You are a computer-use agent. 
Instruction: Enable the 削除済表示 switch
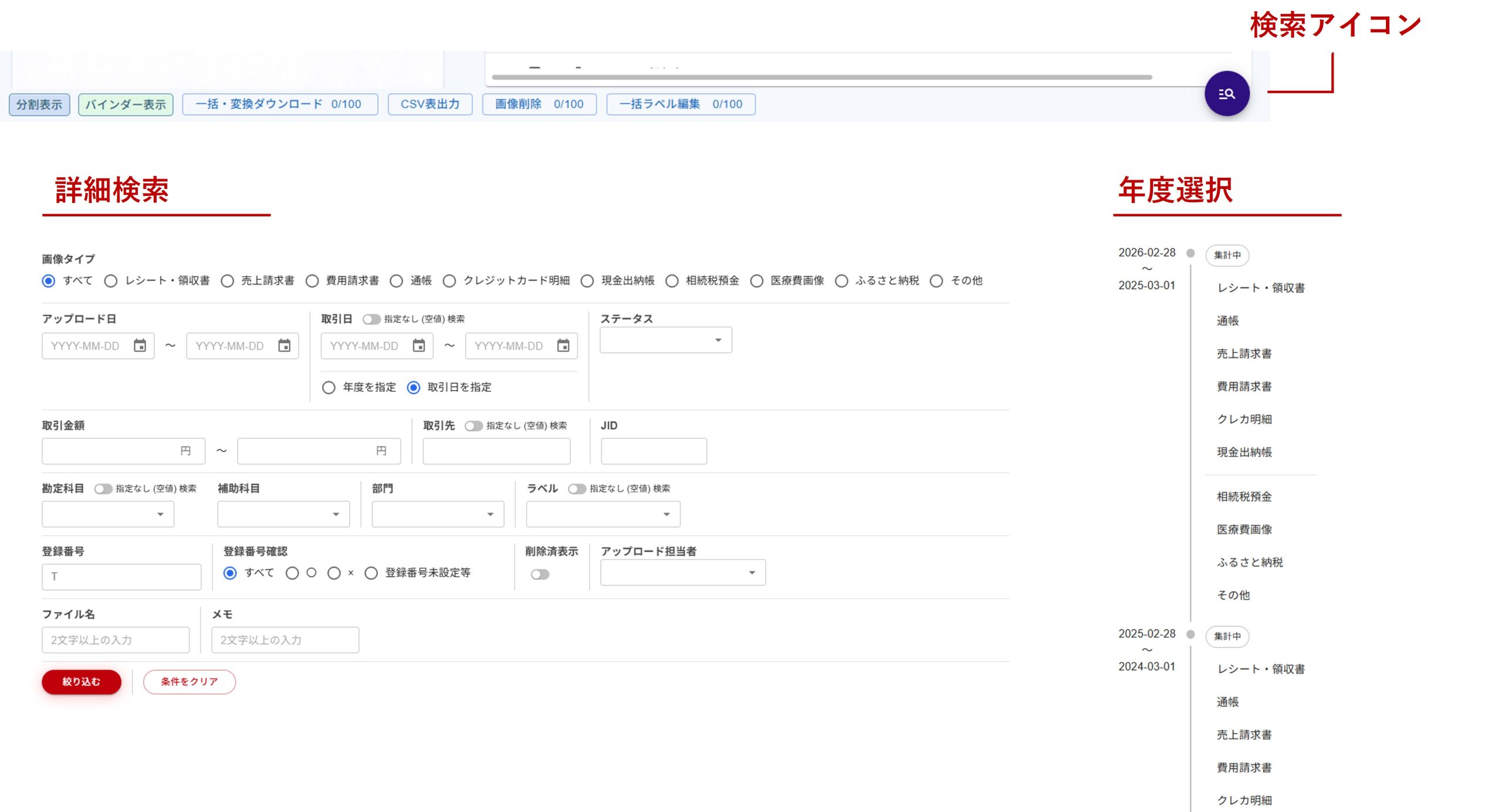click(x=540, y=574)
